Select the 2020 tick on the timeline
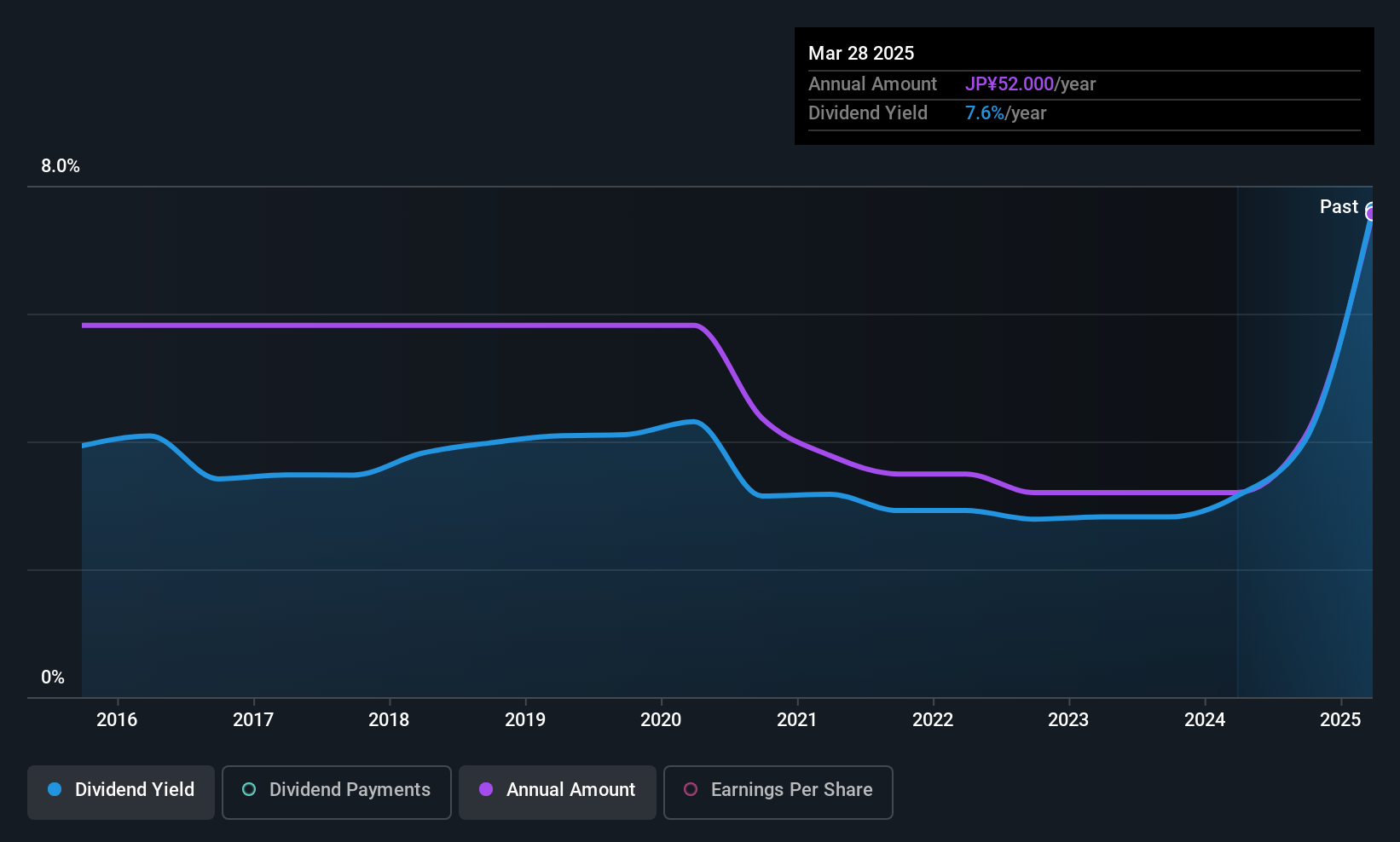This screenshot has height=842, width=1400. click(x=661, y=720)
